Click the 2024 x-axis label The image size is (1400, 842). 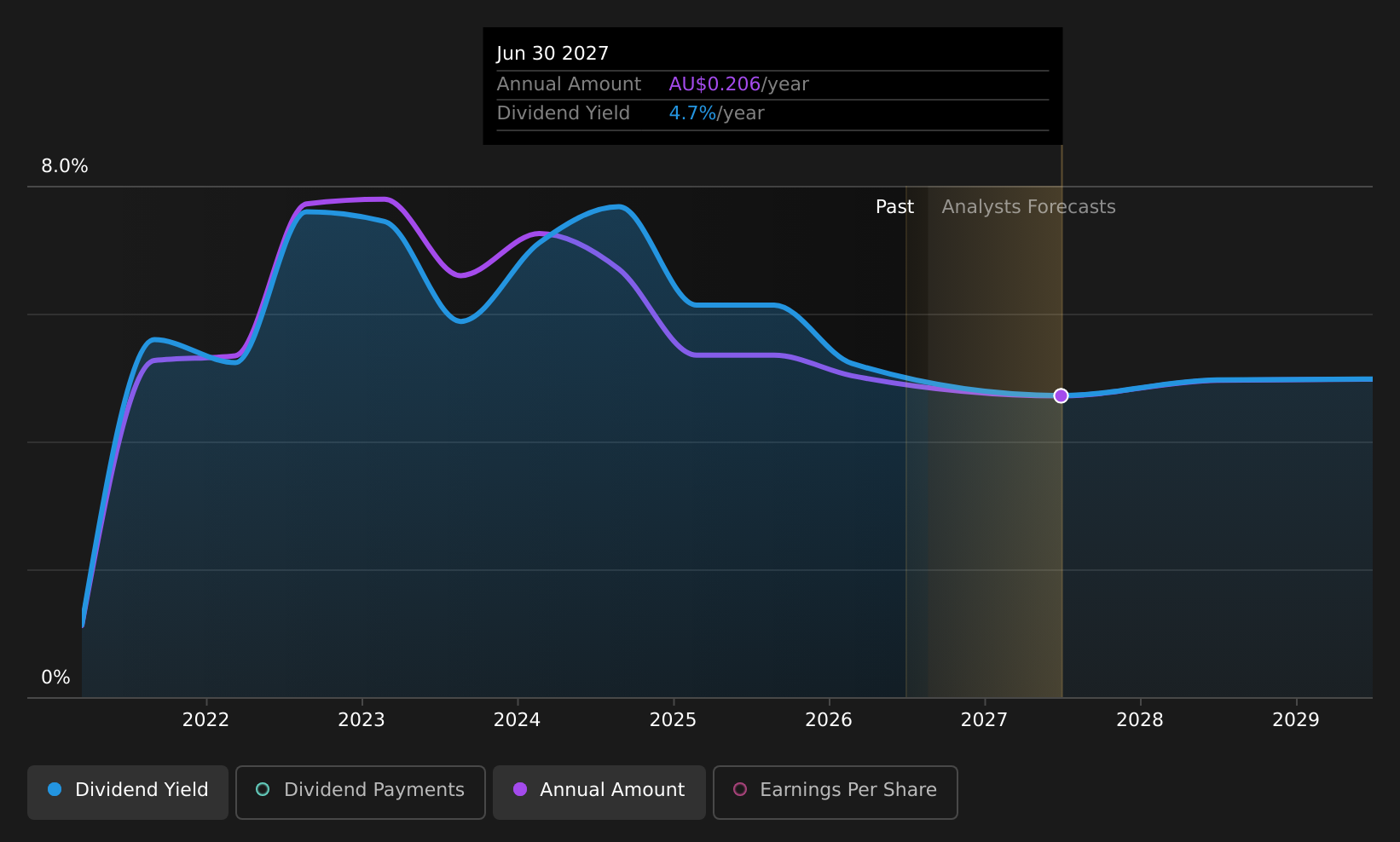pos(518,720)
